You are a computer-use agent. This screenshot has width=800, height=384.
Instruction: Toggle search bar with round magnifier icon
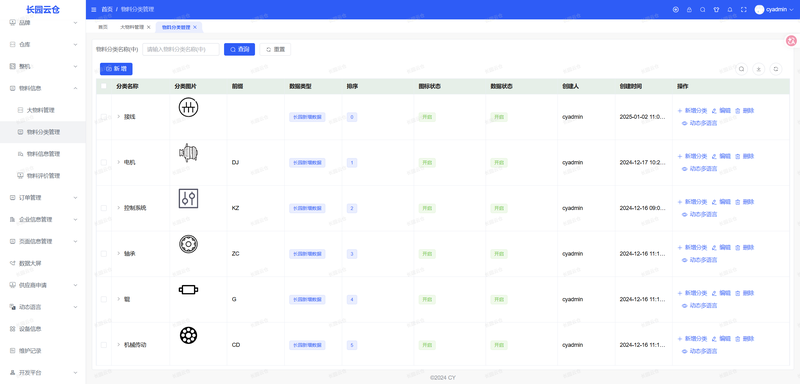[741, 69]
